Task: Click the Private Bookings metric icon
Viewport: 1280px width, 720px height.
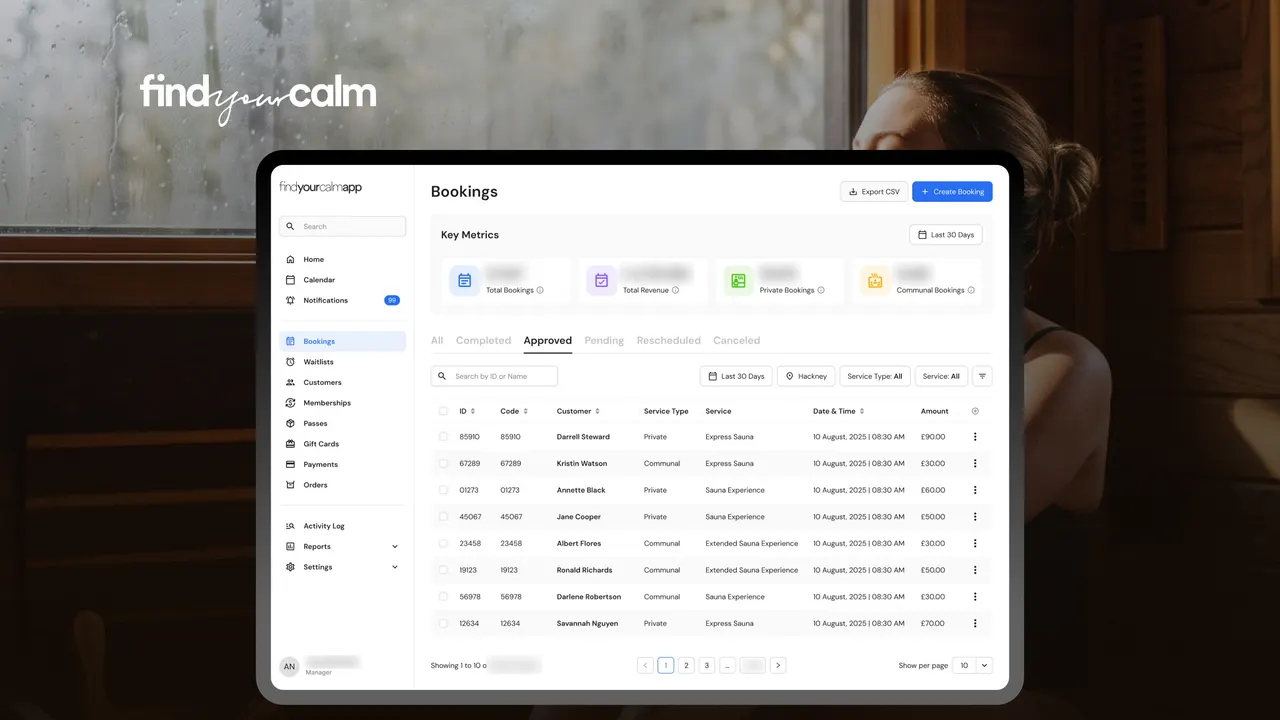Action: (738, 281)
